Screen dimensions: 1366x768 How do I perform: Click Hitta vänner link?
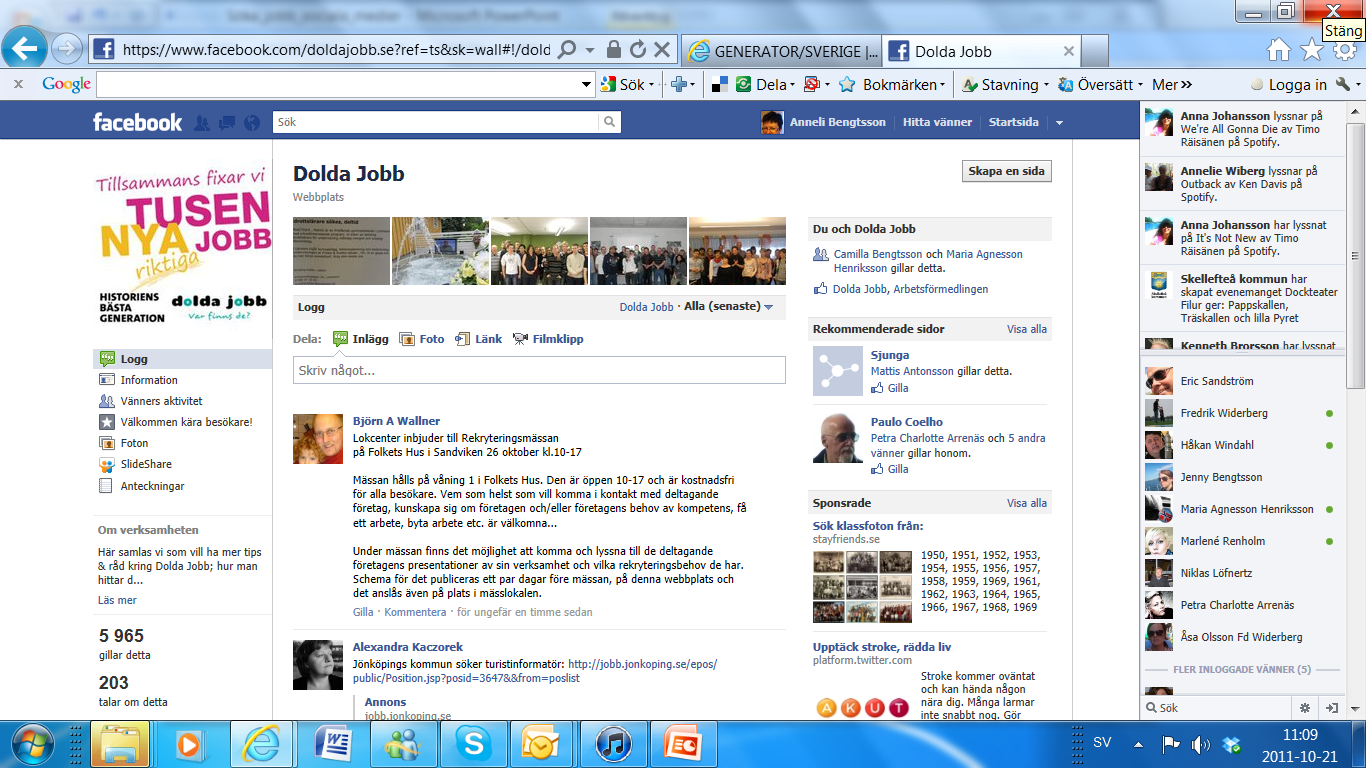tap(937, 122)
